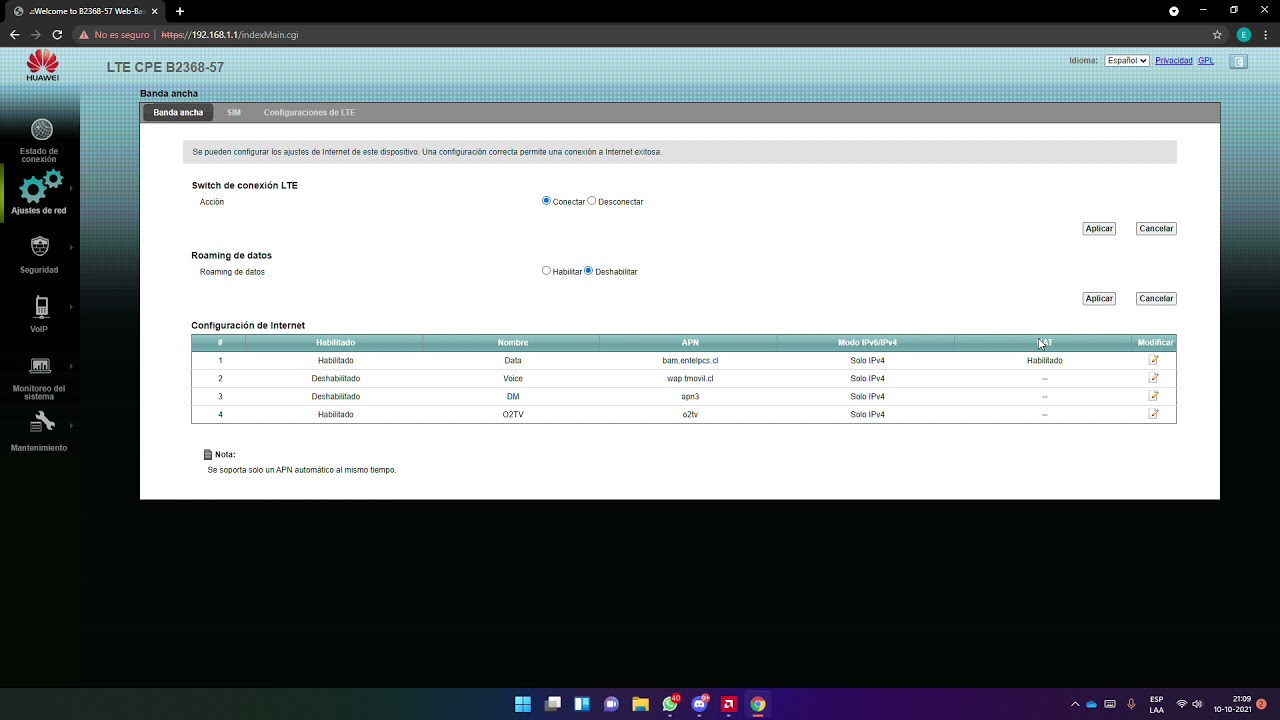Open AMD software from taskbar
Viewport: 1280px width, 720px height.
[729, 704]
